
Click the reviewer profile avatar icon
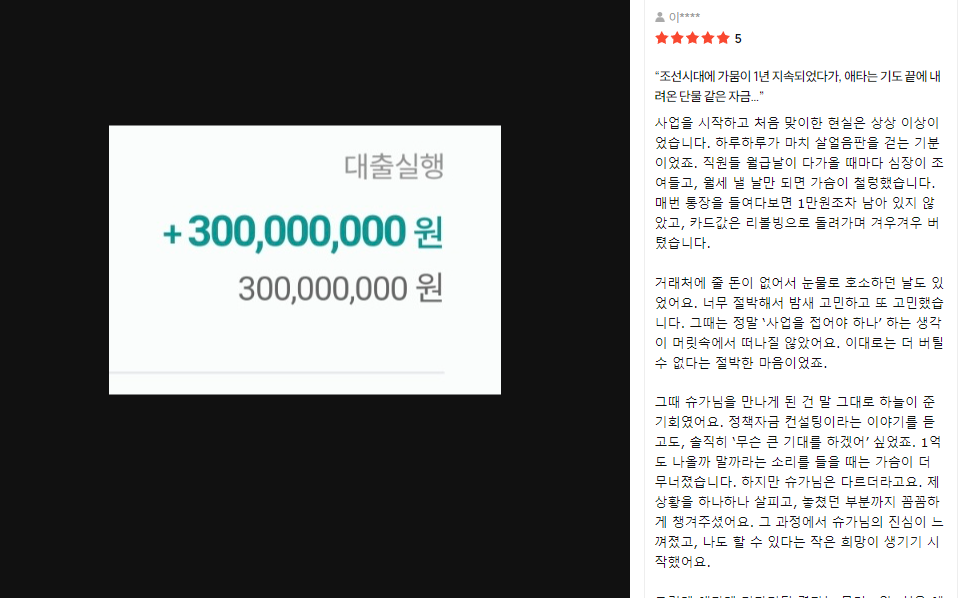coord(660,17)
